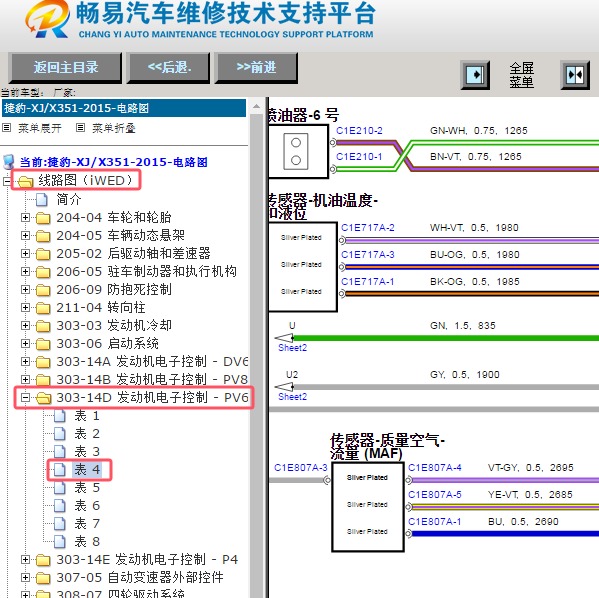Click the page icon beside 表 8
The height and width of the screenshot is (598, 599).
(x=60, y=541)
